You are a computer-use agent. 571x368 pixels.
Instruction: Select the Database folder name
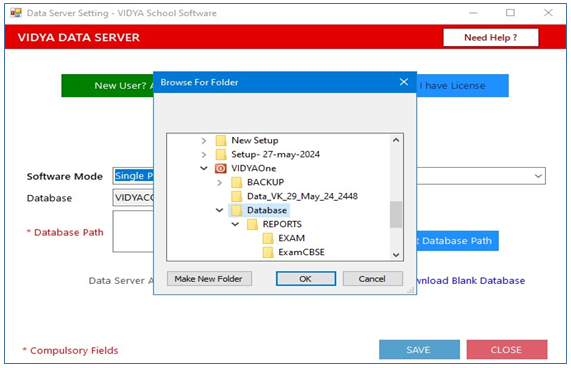[267, 210]
